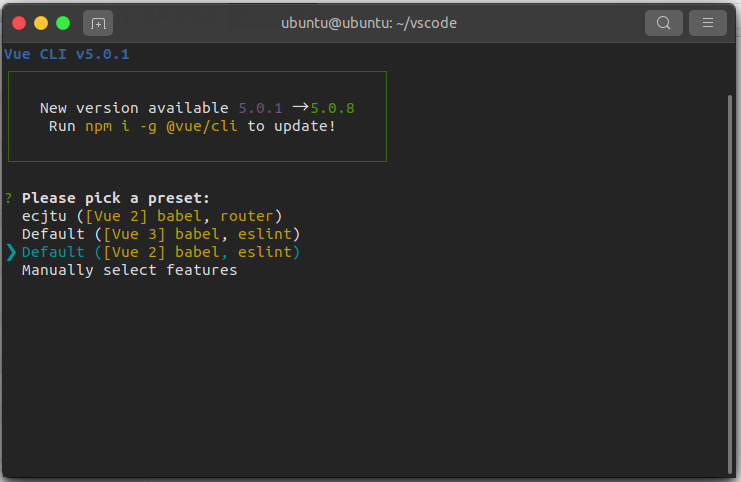Minimize the terminal with yellow button

coord(41,23)
